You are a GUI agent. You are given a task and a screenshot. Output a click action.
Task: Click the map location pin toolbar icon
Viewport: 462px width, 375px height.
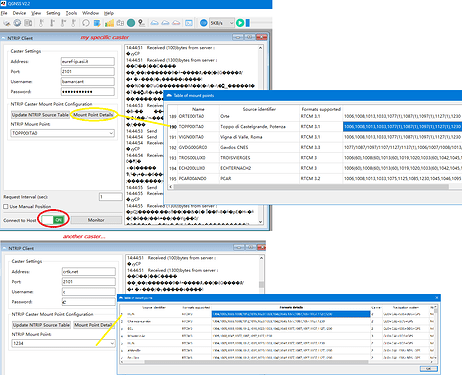coord(142,23)
